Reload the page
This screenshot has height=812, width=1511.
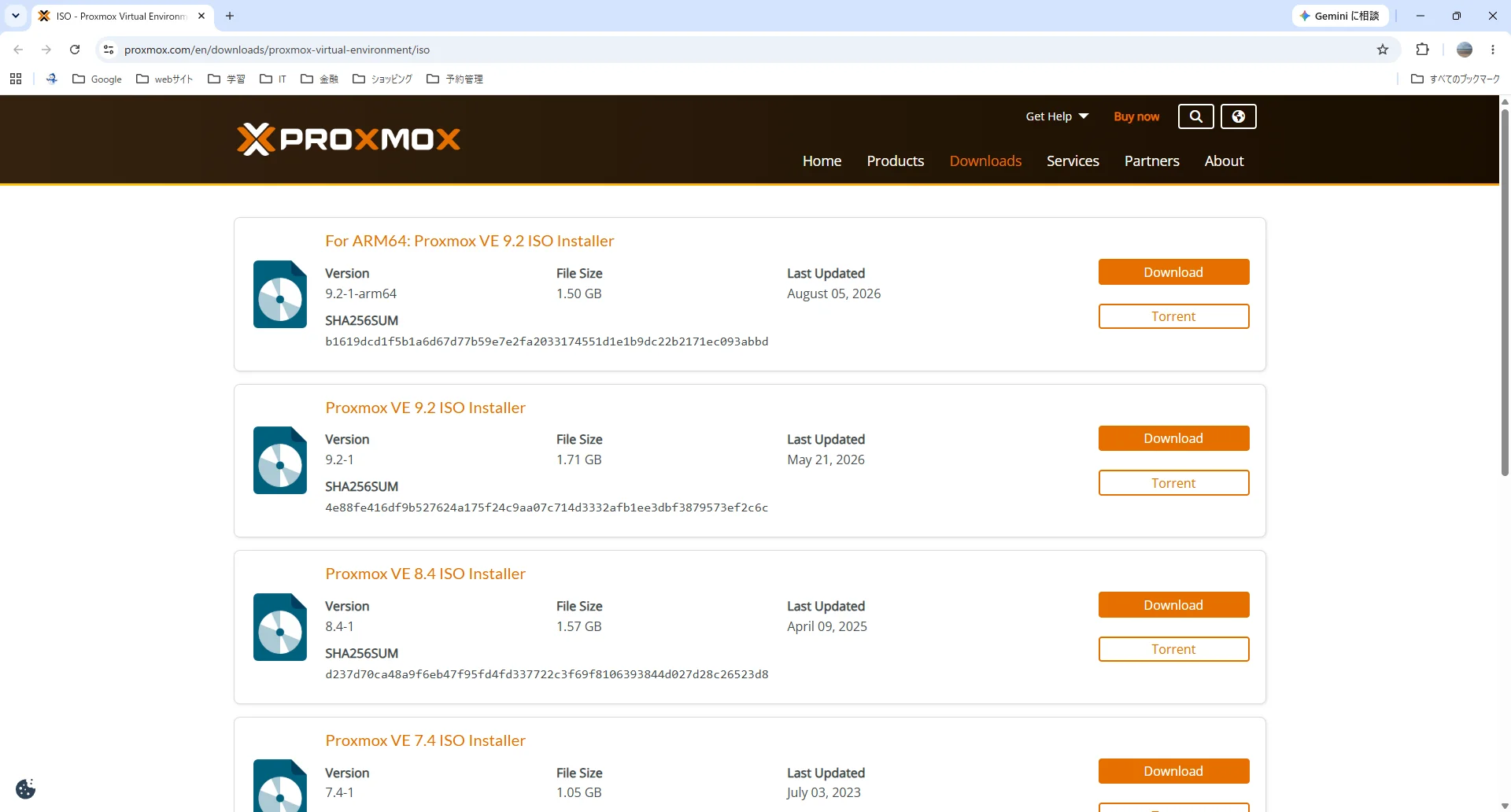(75, 50)
